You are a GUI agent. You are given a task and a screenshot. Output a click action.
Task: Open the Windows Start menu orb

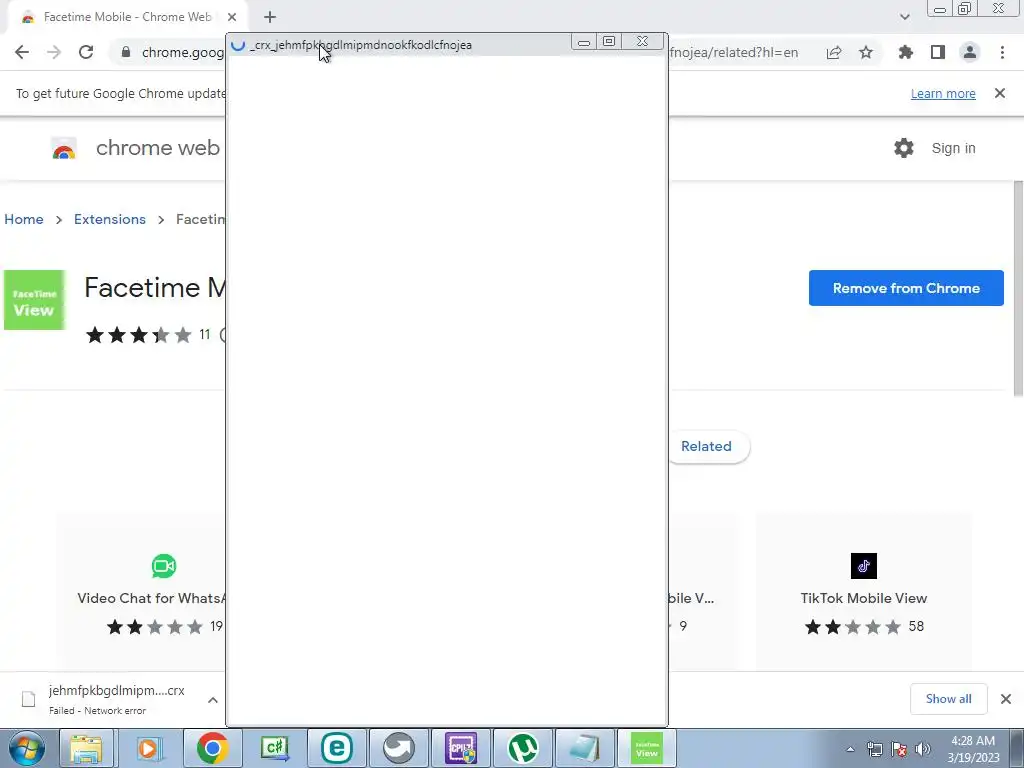(27, 748)
